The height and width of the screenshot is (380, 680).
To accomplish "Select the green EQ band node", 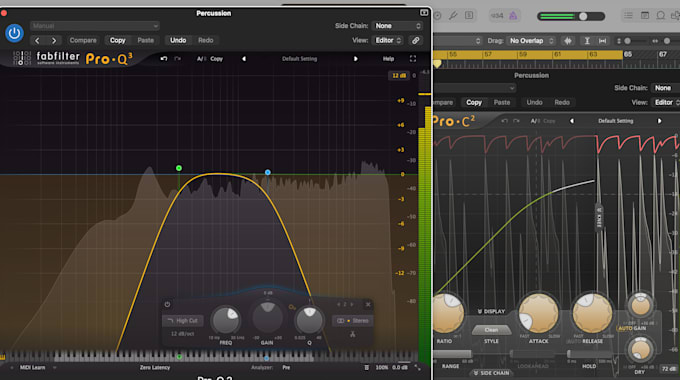I will [x=179, y=168].
